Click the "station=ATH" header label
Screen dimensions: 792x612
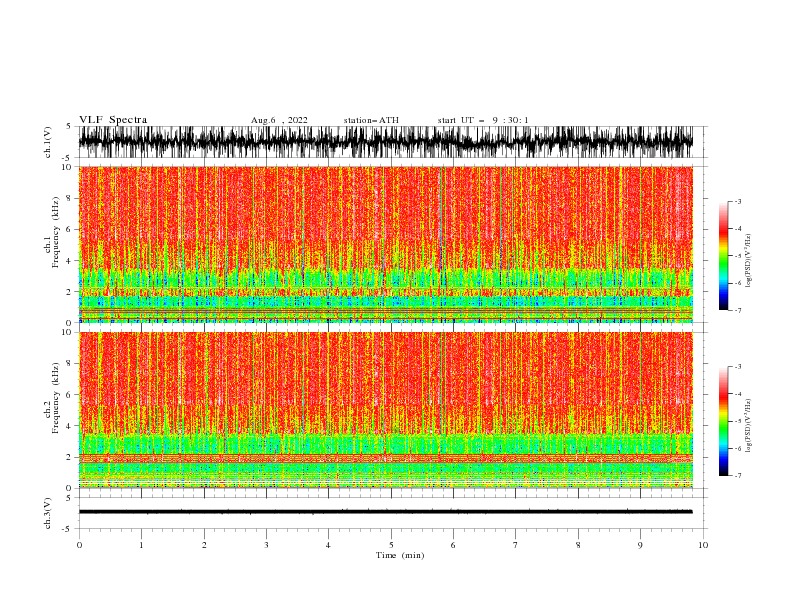(371, 120)
